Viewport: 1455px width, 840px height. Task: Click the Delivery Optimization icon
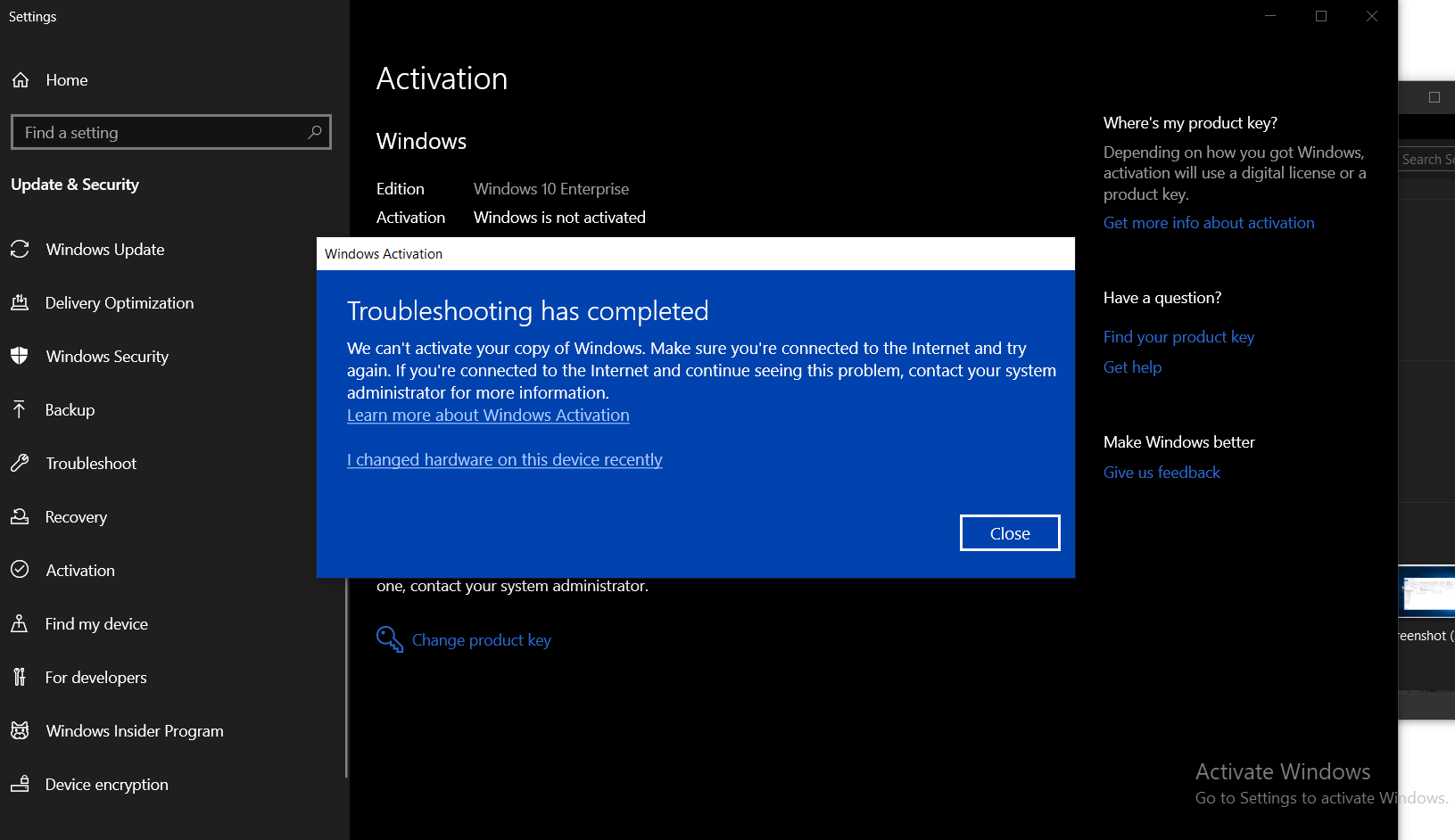point(20,302)
